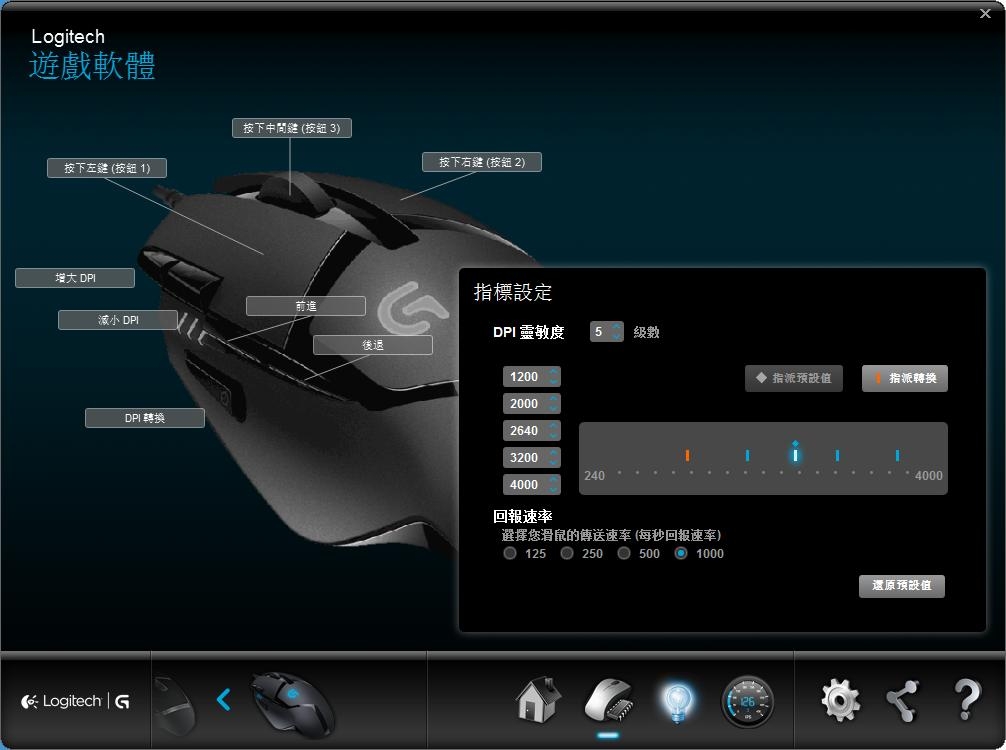Viewport: 1006px width, 750px height.
Task: Select 125 report rate
Action: pos(510,553)
